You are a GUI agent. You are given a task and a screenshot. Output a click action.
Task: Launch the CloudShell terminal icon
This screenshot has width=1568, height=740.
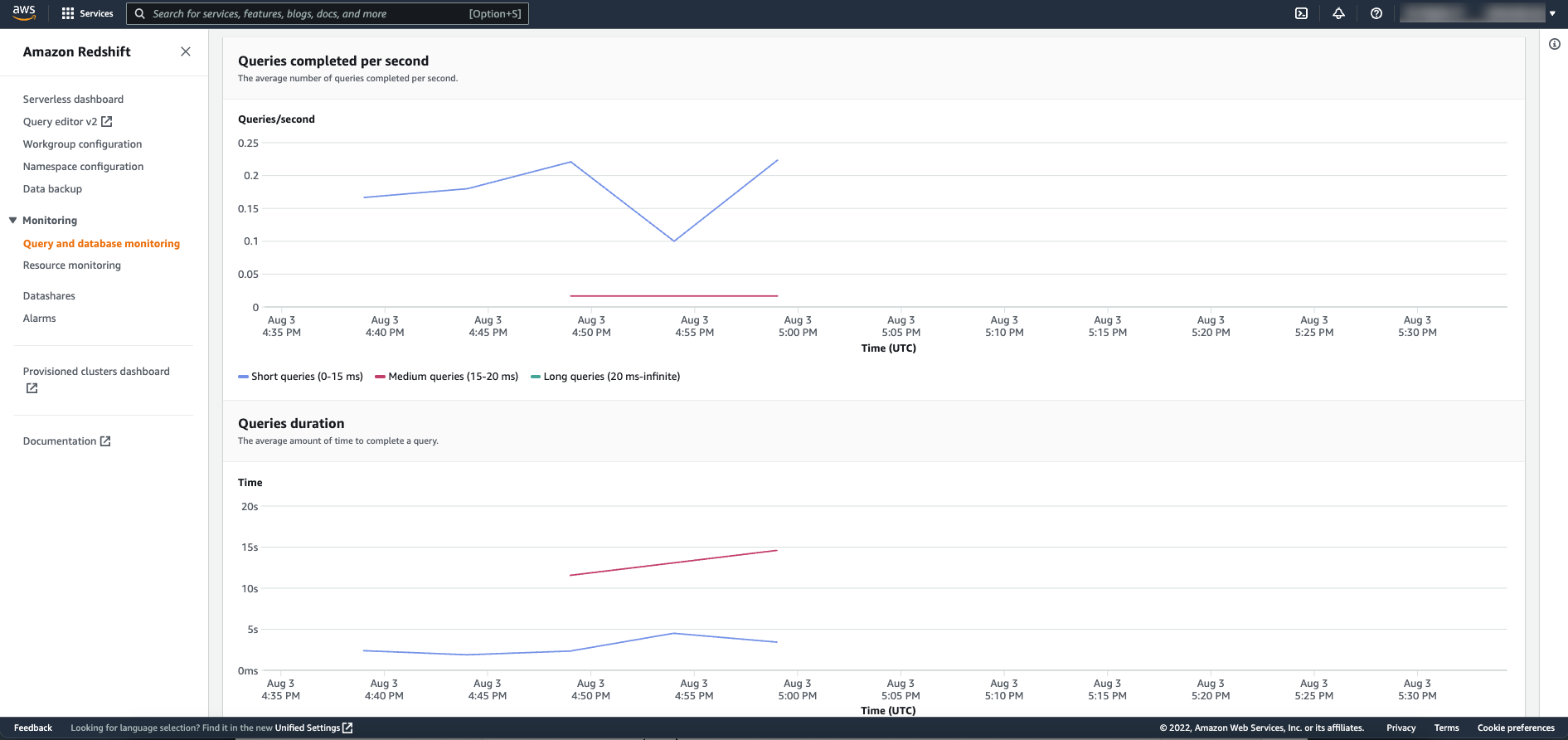1302,13
